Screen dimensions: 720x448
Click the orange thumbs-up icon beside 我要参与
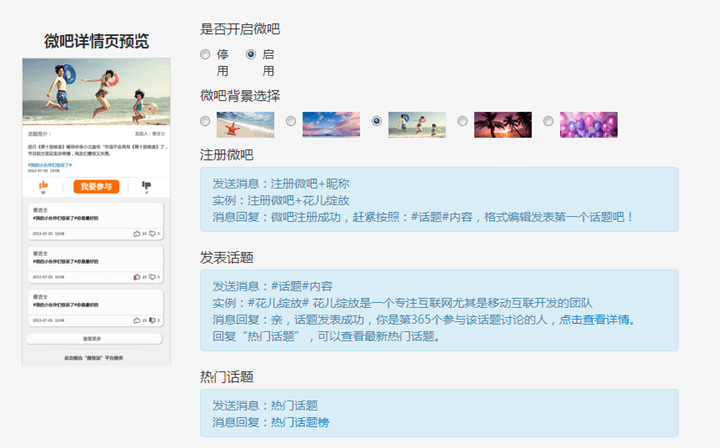[x=44, y=185]
